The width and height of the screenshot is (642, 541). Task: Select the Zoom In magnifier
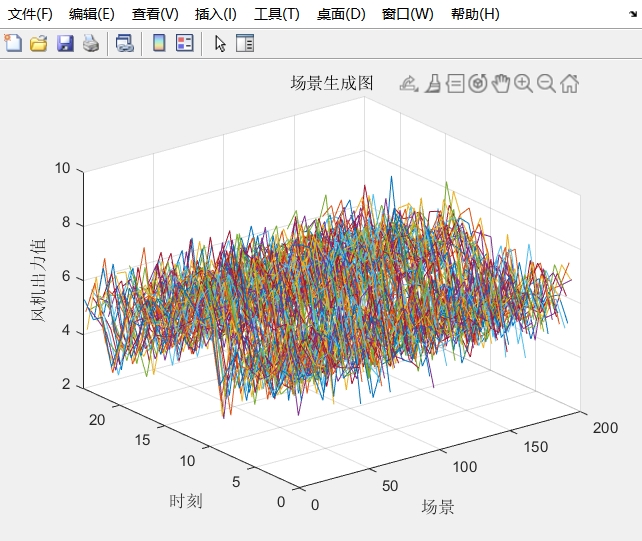click(x=523, y=84)
